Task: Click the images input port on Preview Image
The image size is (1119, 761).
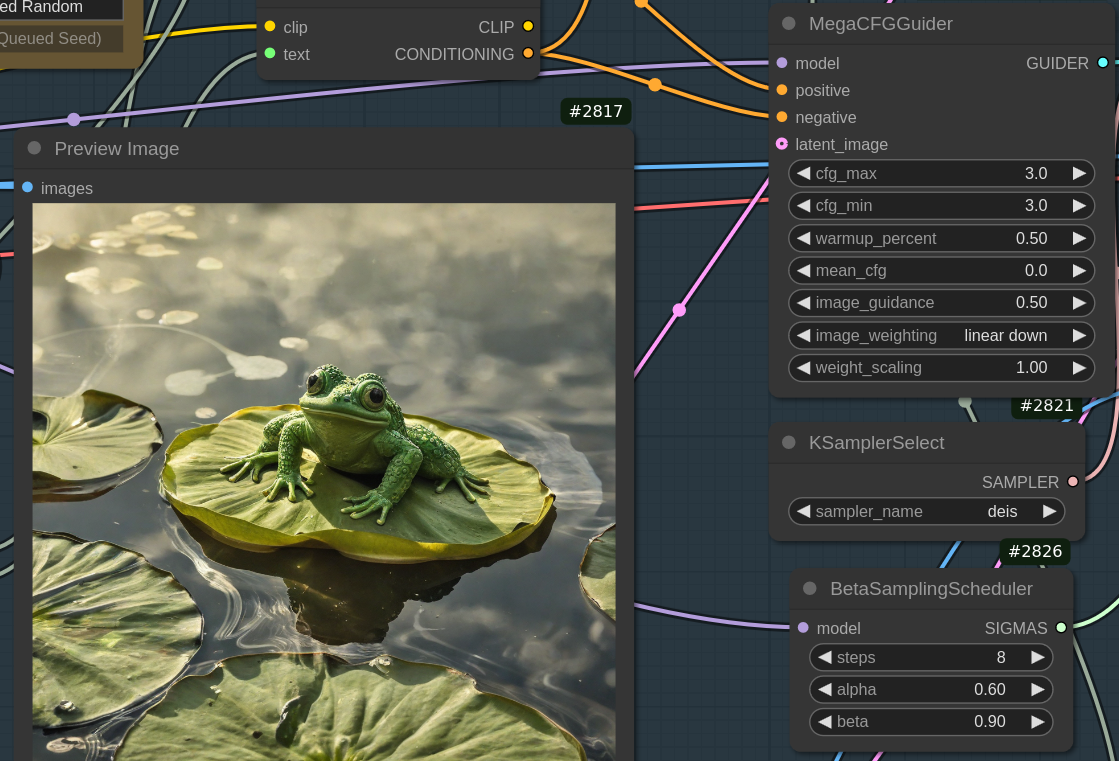Action: 27,188
